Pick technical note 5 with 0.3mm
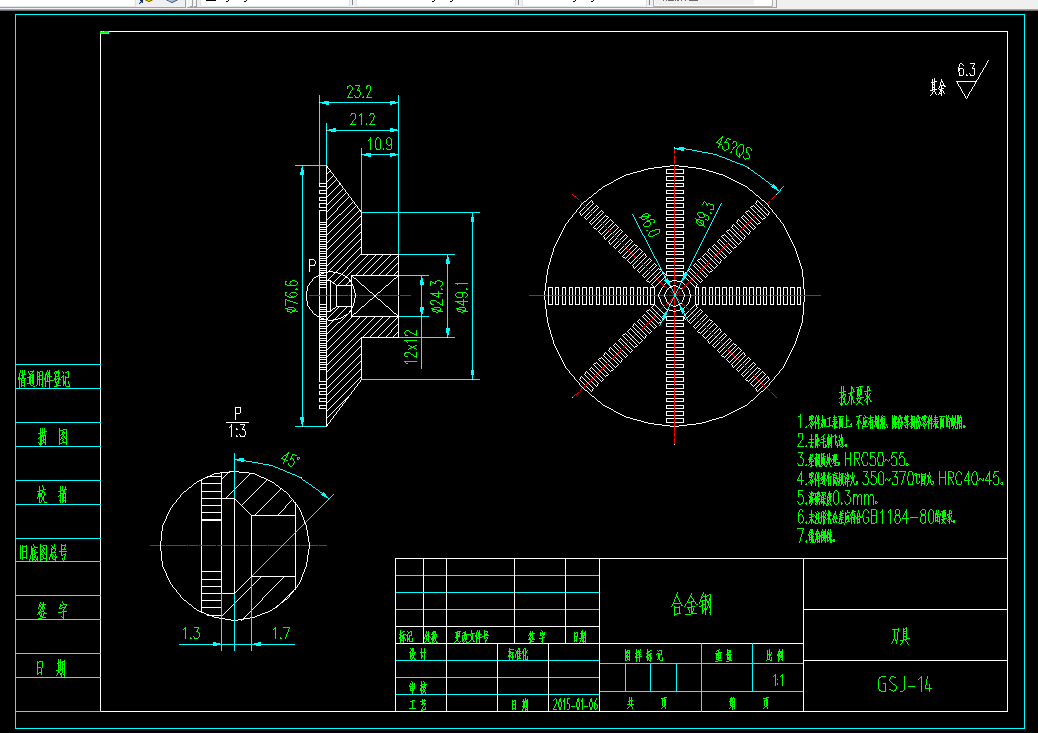The height and width of the screenshot is (733, 1038). (x=837, y=498)
